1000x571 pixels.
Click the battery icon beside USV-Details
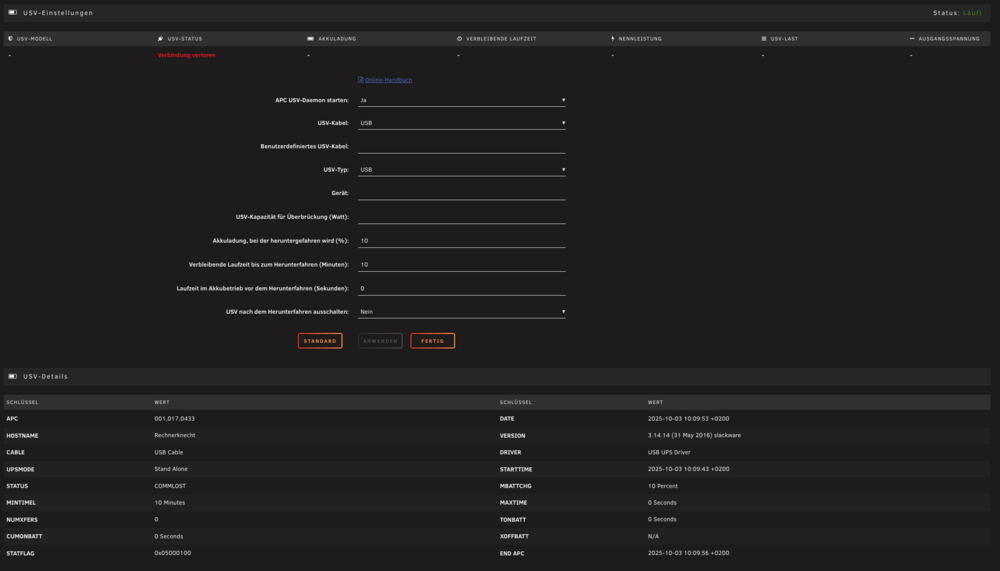[x=13, y=376]
